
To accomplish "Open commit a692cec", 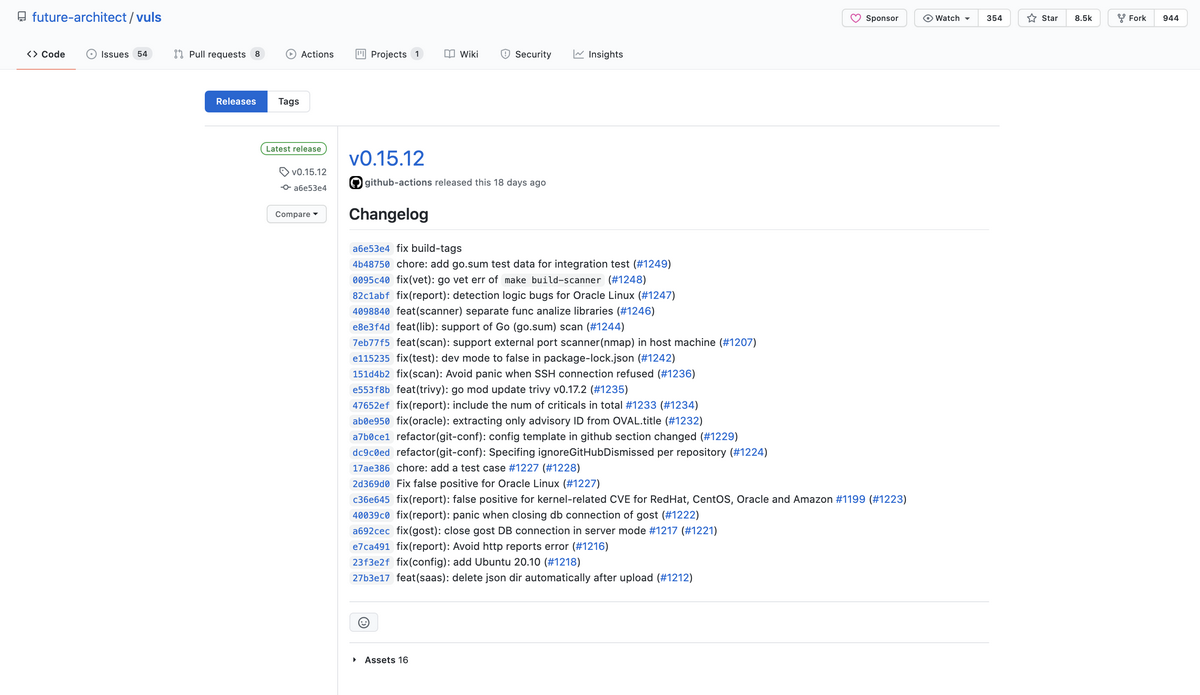I will (371, 531).
